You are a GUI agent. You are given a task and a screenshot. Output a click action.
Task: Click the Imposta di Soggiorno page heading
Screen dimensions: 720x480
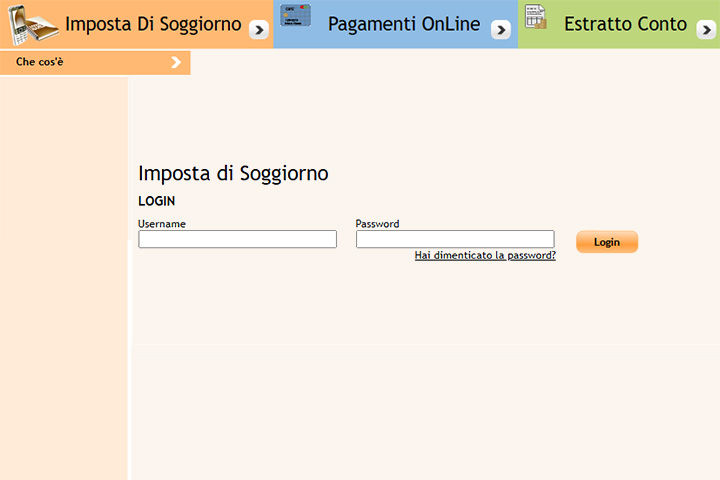(233, 173)
